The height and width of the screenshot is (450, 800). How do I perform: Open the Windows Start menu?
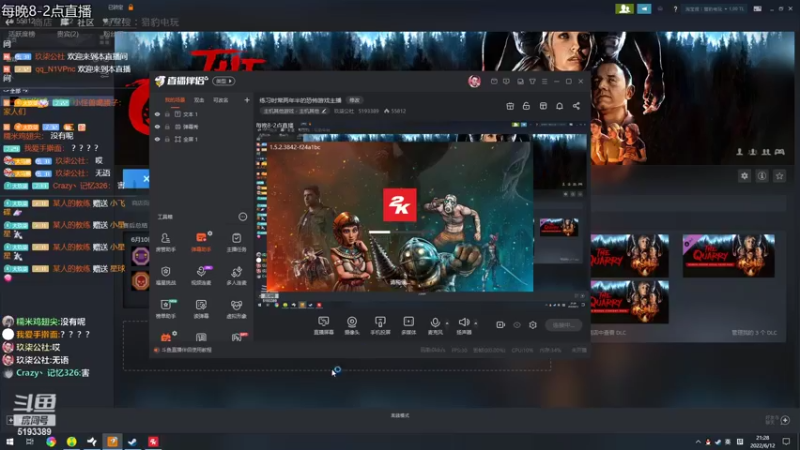coord(10,442)
